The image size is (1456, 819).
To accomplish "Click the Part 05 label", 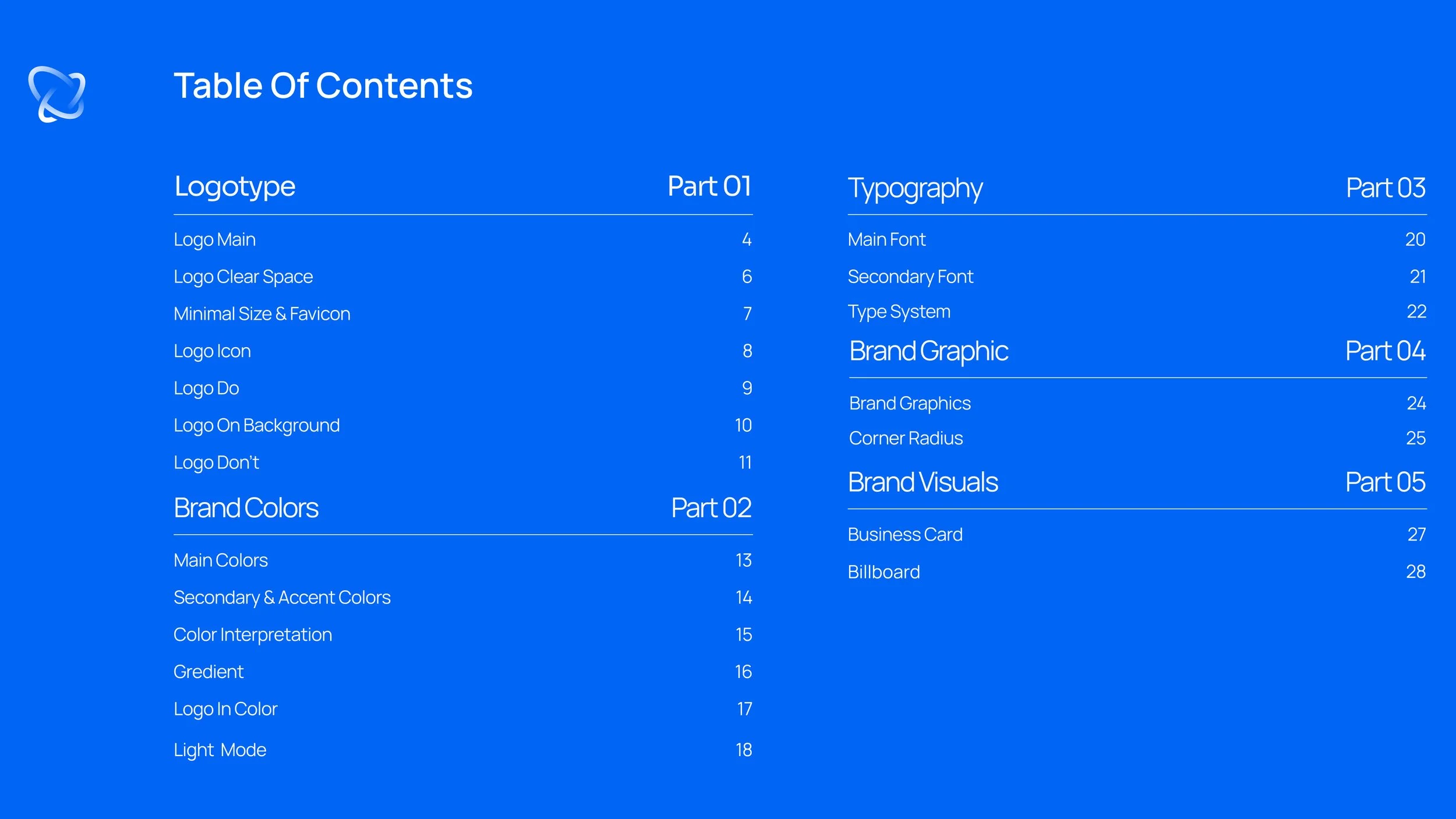I will click(x=1384, y=482).
